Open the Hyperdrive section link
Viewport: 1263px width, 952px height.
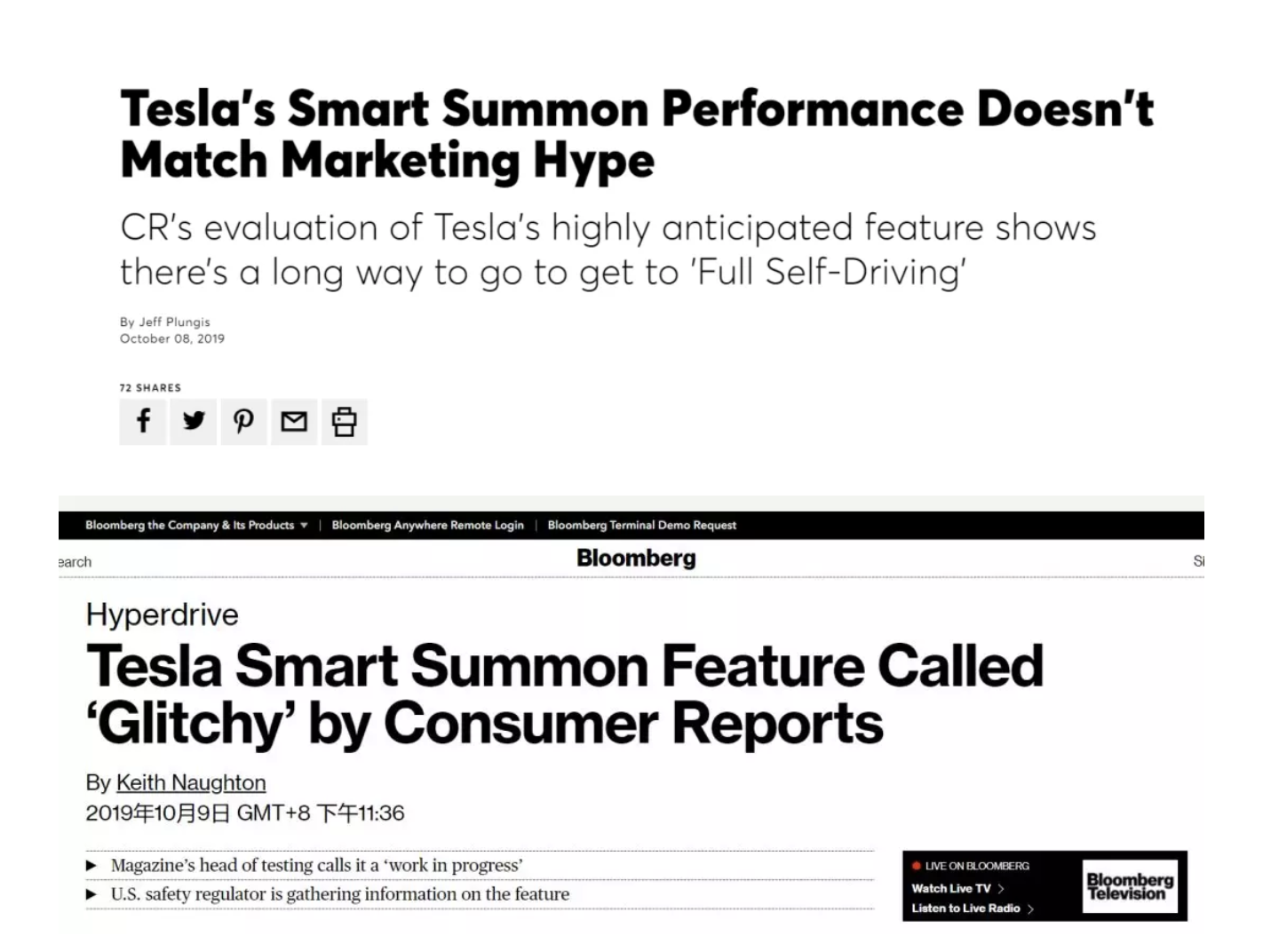point(163,615)
